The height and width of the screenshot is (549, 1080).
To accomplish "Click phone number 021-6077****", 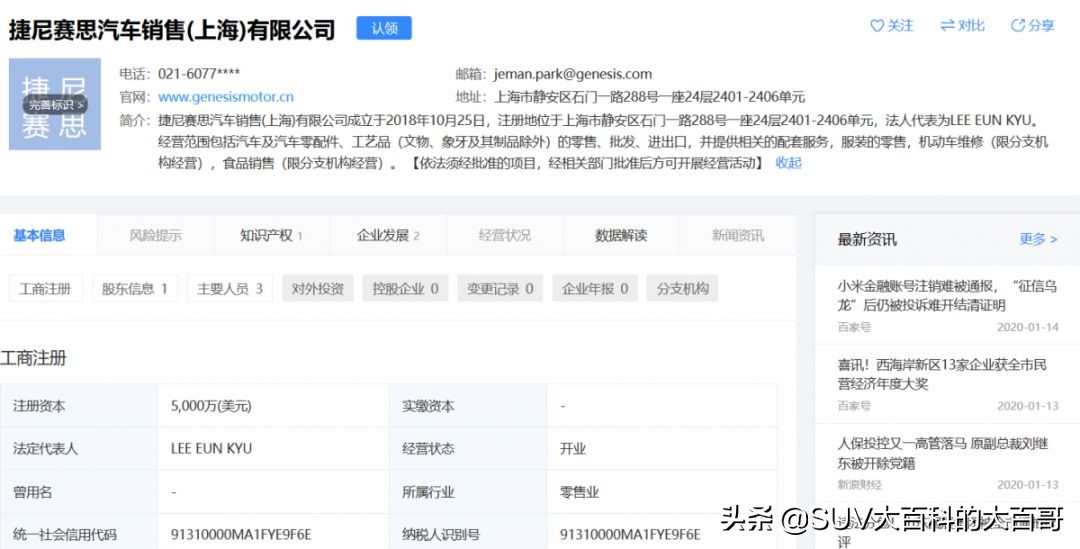I will [199, 74].
